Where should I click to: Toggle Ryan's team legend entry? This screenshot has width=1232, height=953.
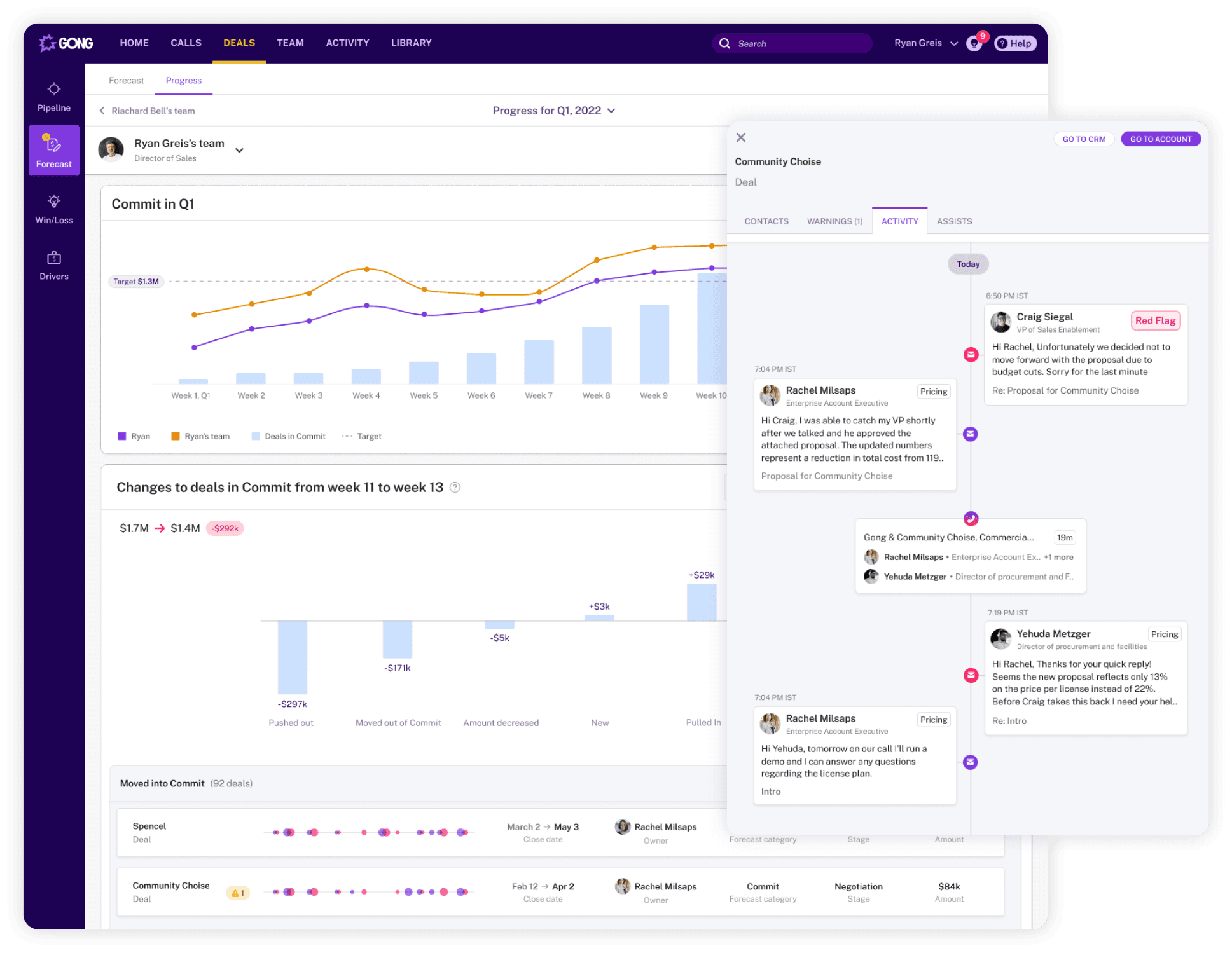pyautogui.click(x=200, y=436)
